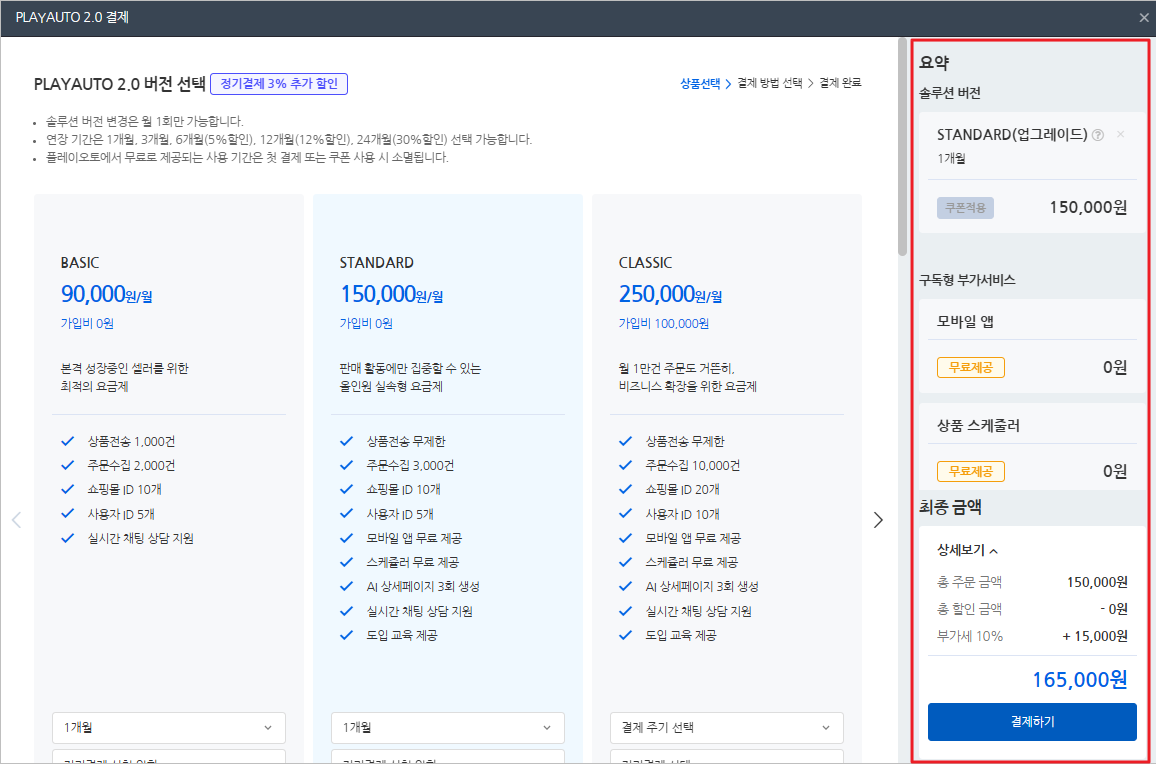The image size is (1156, 764).
Task: Click the 정기결제 3% 추가 할인 badge
Action: point(279,84)
